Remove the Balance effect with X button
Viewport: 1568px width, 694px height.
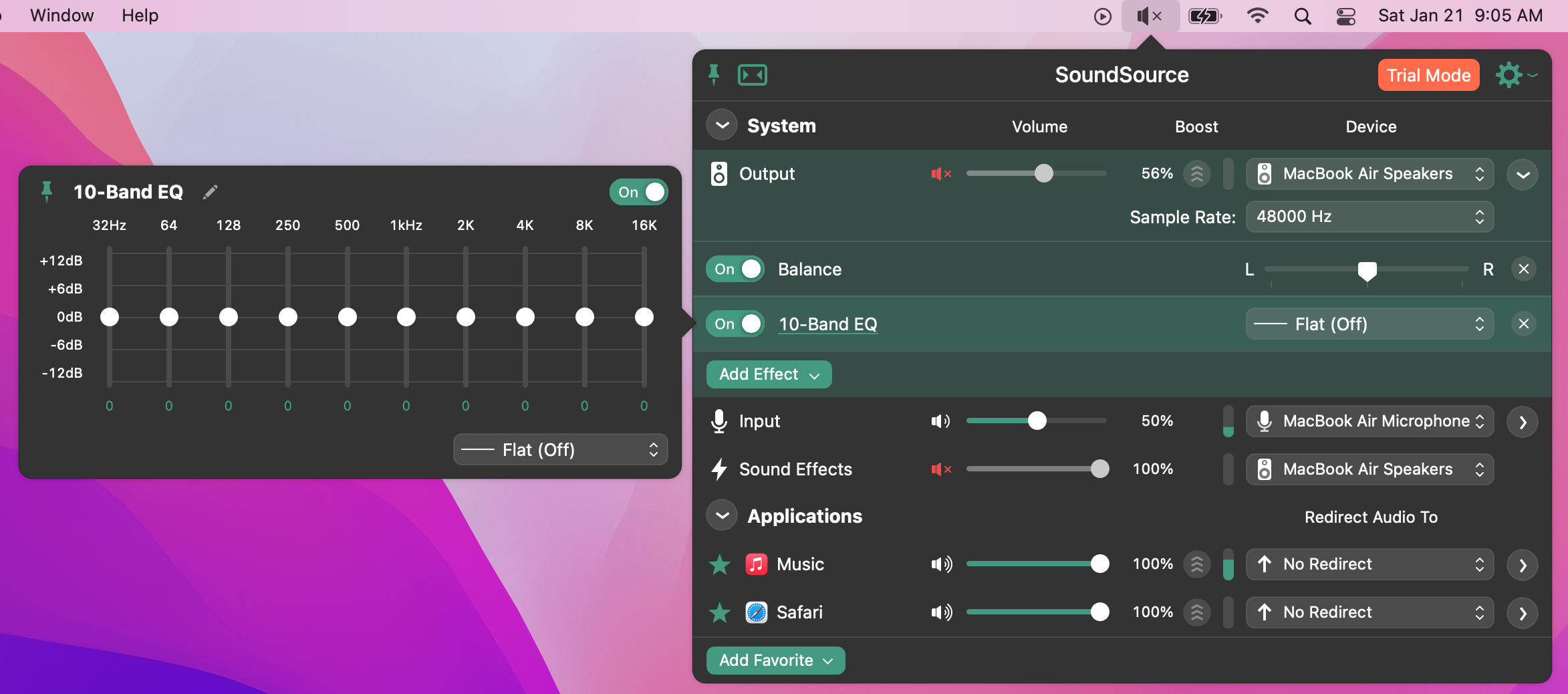coord(1524,269)
